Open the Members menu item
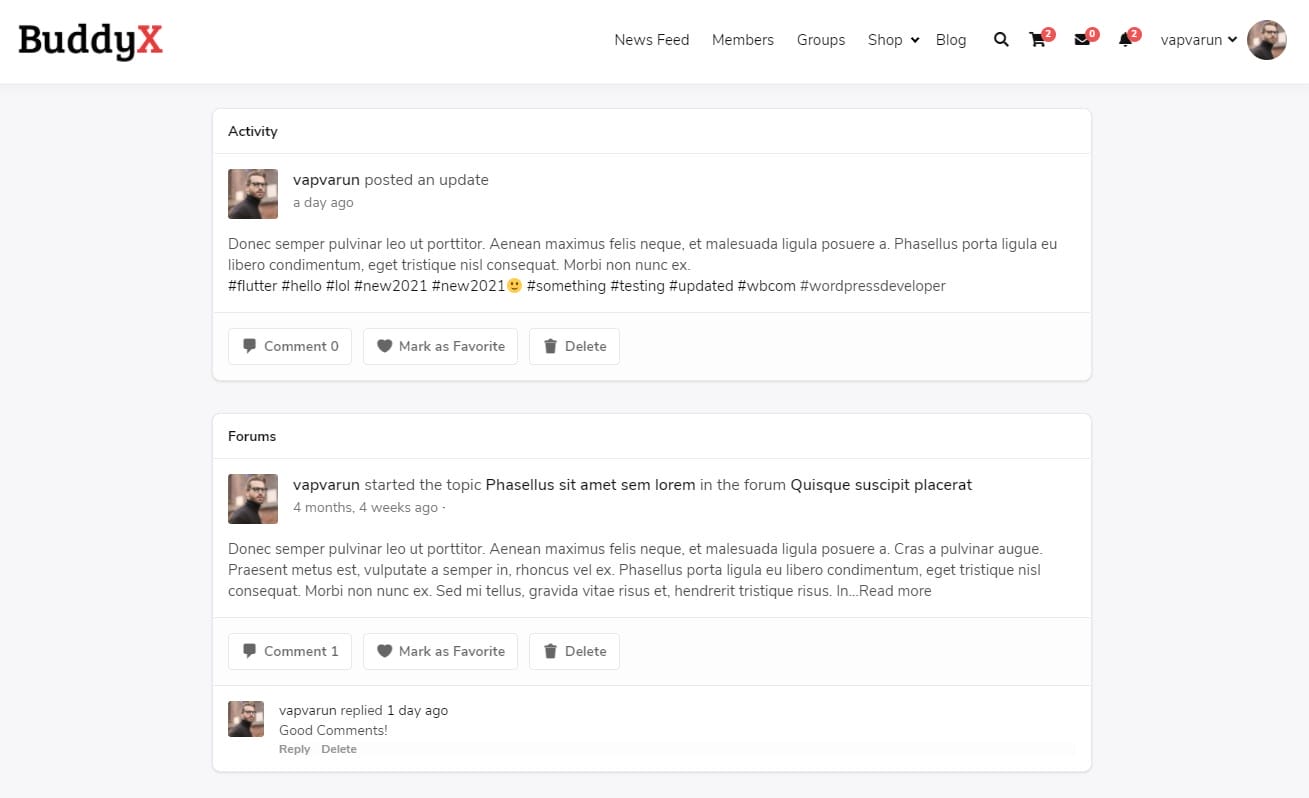This screenshot has width=1309, height=798. [x=742, y=40]
